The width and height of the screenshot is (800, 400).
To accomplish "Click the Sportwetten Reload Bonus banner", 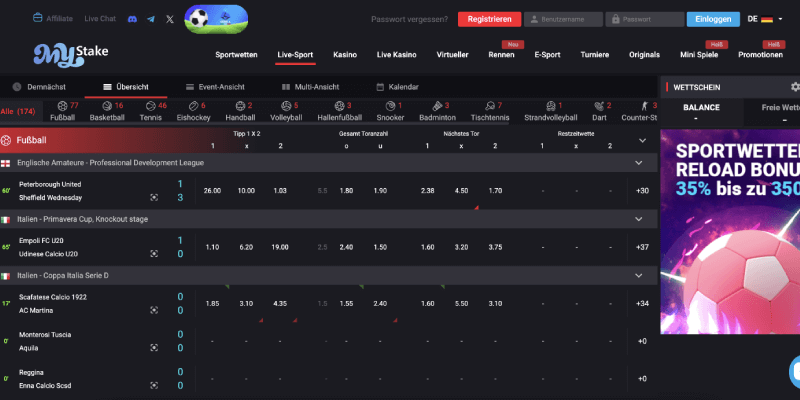I will tap(730, 232).
